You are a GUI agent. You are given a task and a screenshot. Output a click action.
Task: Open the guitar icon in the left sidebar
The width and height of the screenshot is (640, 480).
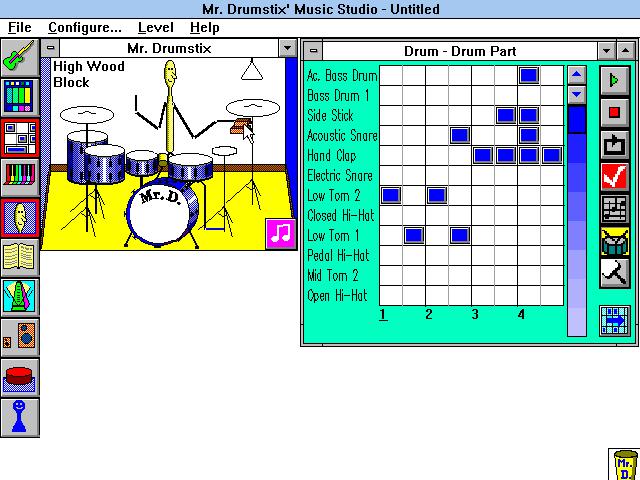pyautogui.click(x=20, y=57)
